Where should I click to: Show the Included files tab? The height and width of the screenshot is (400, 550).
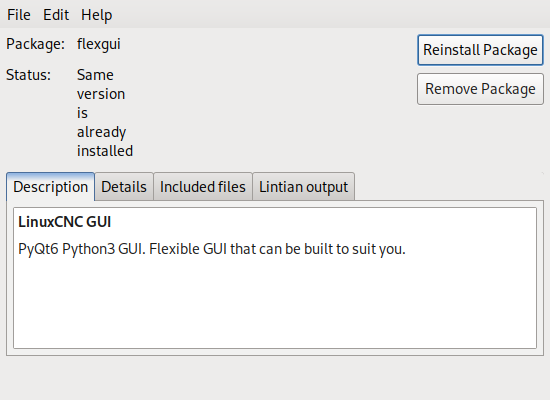click(203, 187)
